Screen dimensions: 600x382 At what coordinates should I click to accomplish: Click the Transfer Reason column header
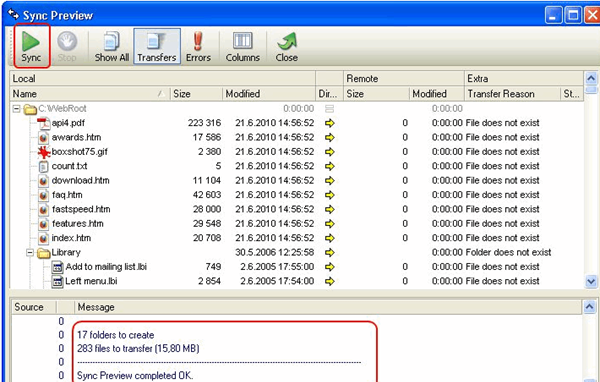coord(512,94)
